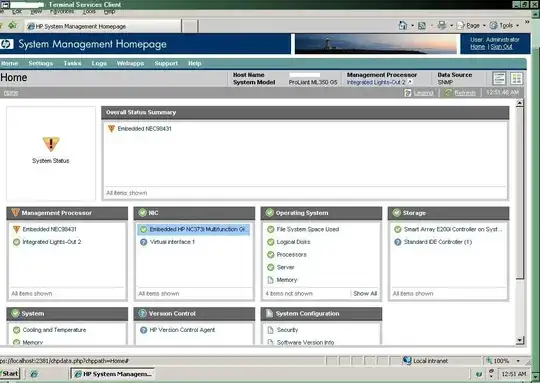Click the Legend icon in toolbar

[408, 93]
